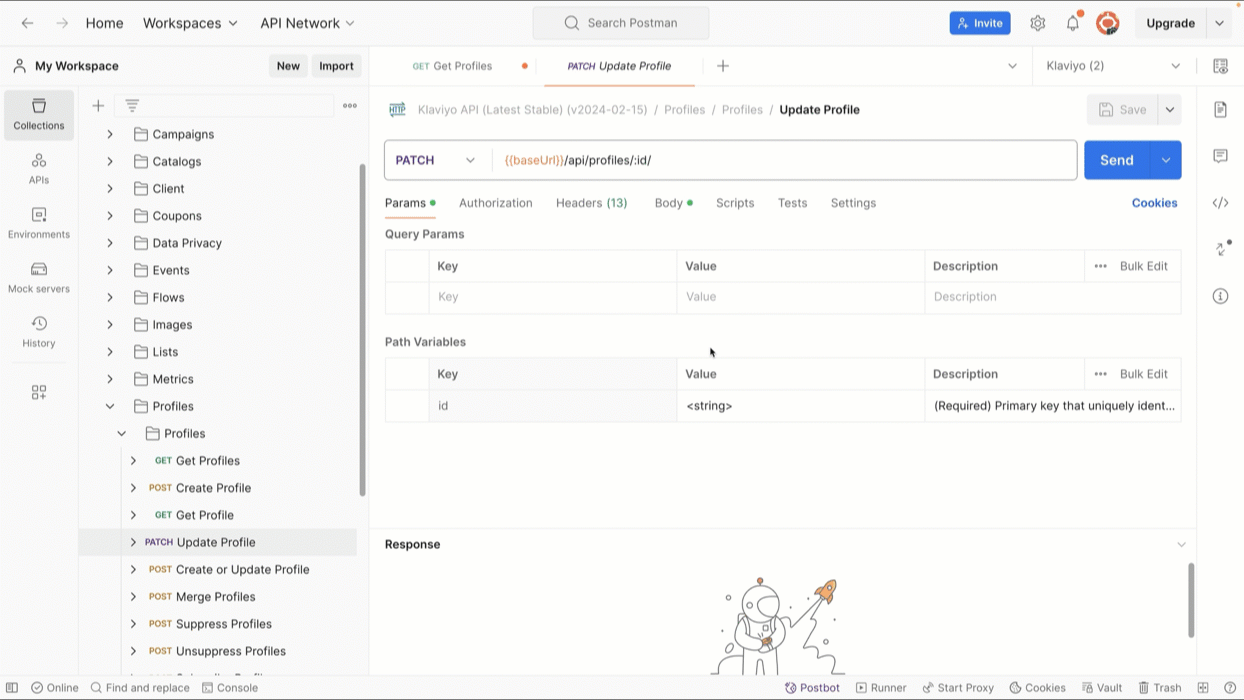Screen dimensions: 1244x700
Task: Toggle checkbox in empty query param row
Action: tap(407, 297)
